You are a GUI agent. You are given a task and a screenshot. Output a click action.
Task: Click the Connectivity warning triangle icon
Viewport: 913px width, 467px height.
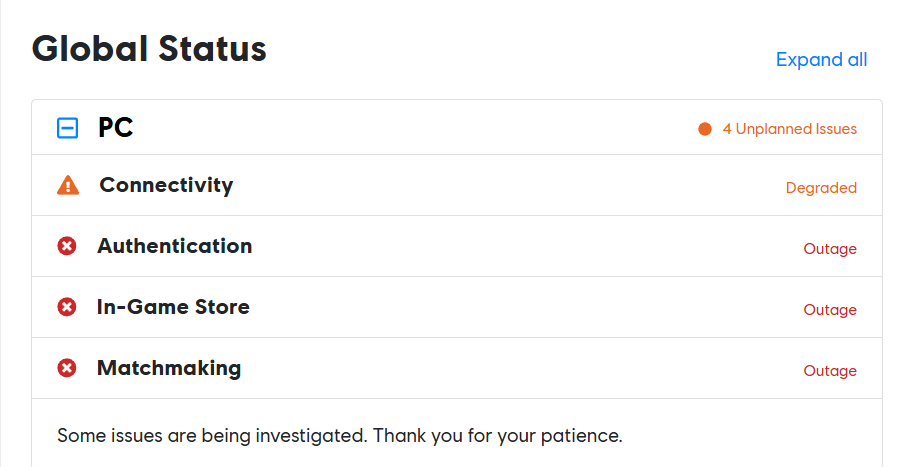click(68, 186)
